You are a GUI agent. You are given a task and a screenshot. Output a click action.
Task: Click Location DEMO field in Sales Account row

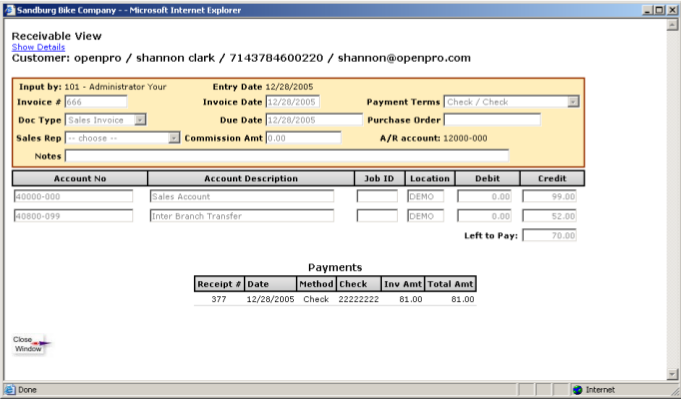click(426, 196)
